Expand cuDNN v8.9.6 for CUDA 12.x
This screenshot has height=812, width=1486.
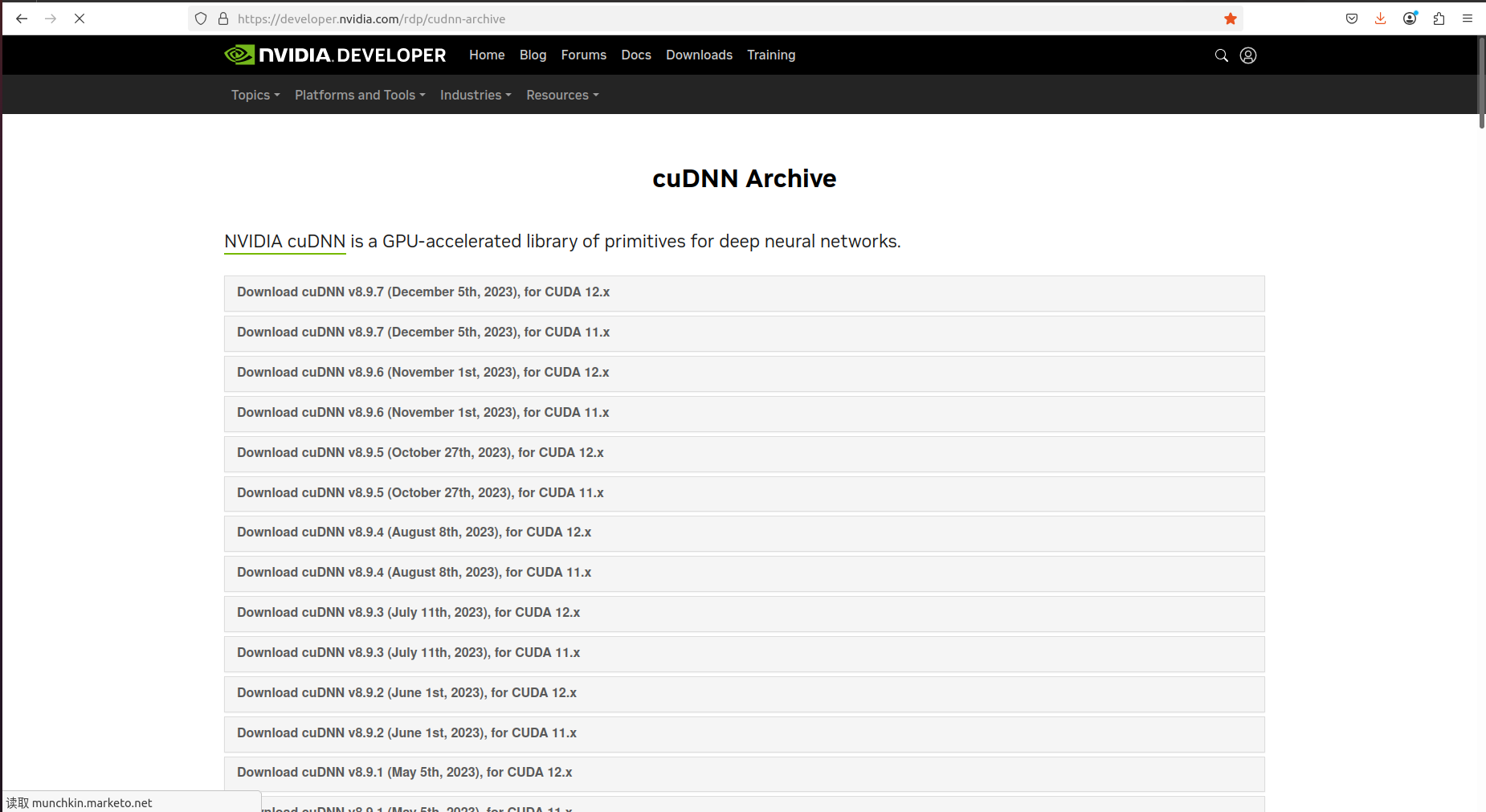tap(744, 373)
